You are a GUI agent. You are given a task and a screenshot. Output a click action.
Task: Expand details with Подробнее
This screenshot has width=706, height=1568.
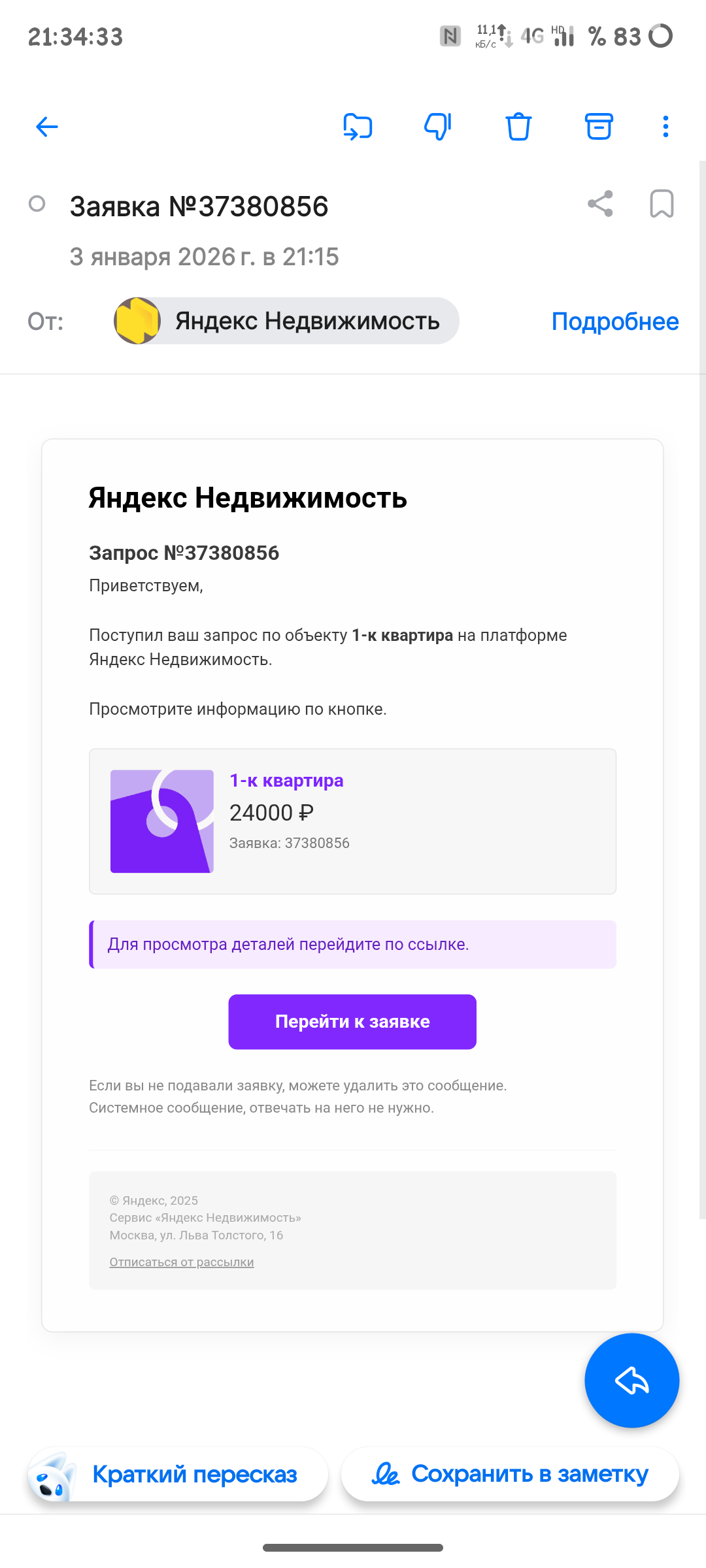615,321
